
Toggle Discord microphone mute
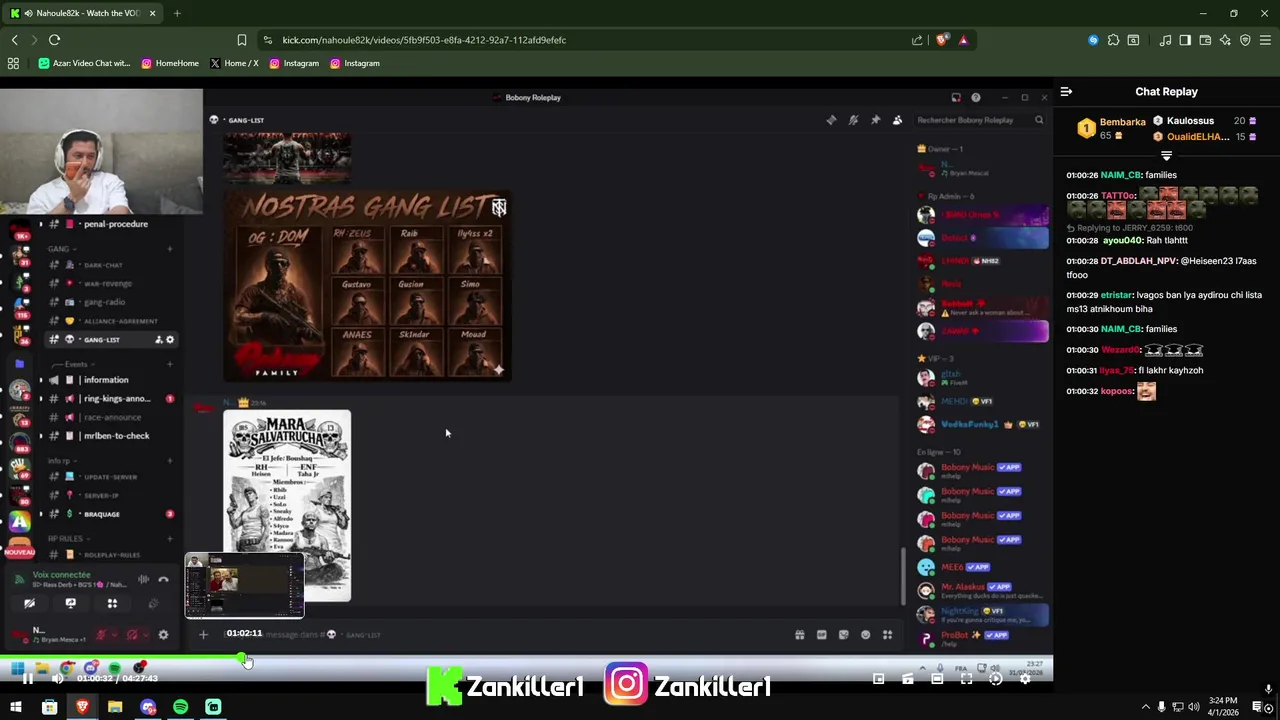tap(101, 634)
